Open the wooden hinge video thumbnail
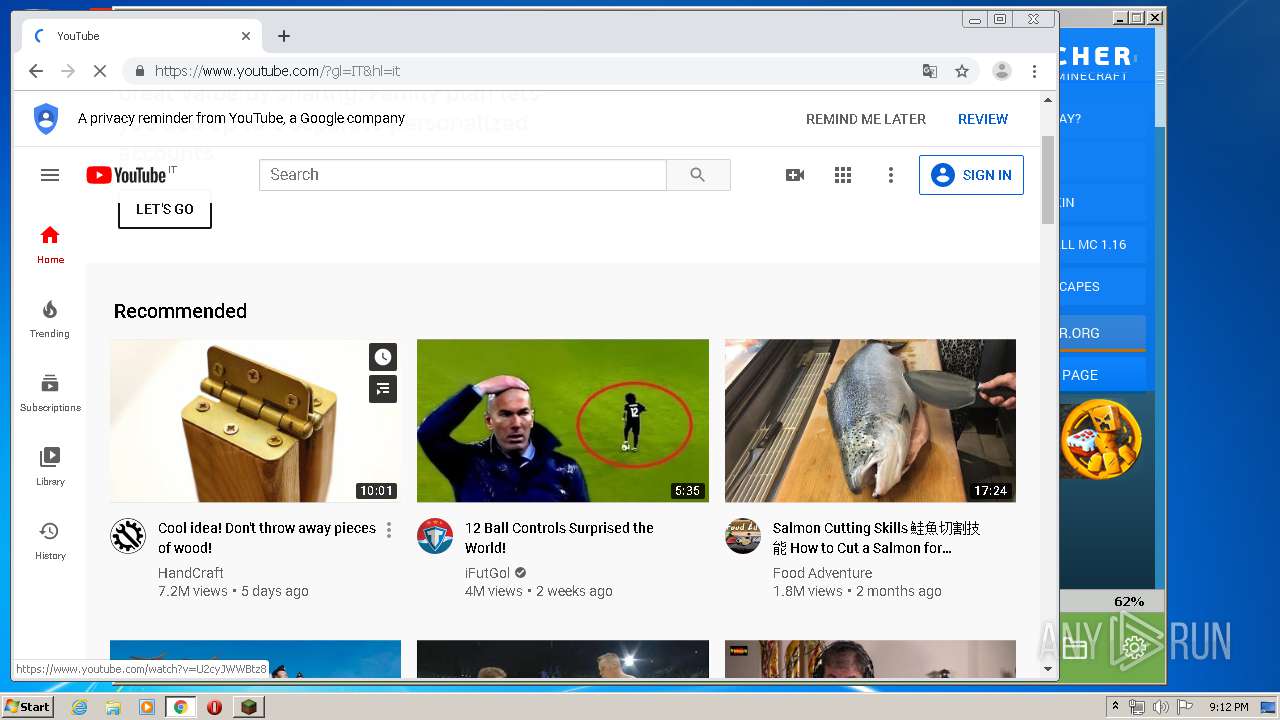Image resolution: width=1280 pixels, height=720 pixels. (x=255, y=420)
